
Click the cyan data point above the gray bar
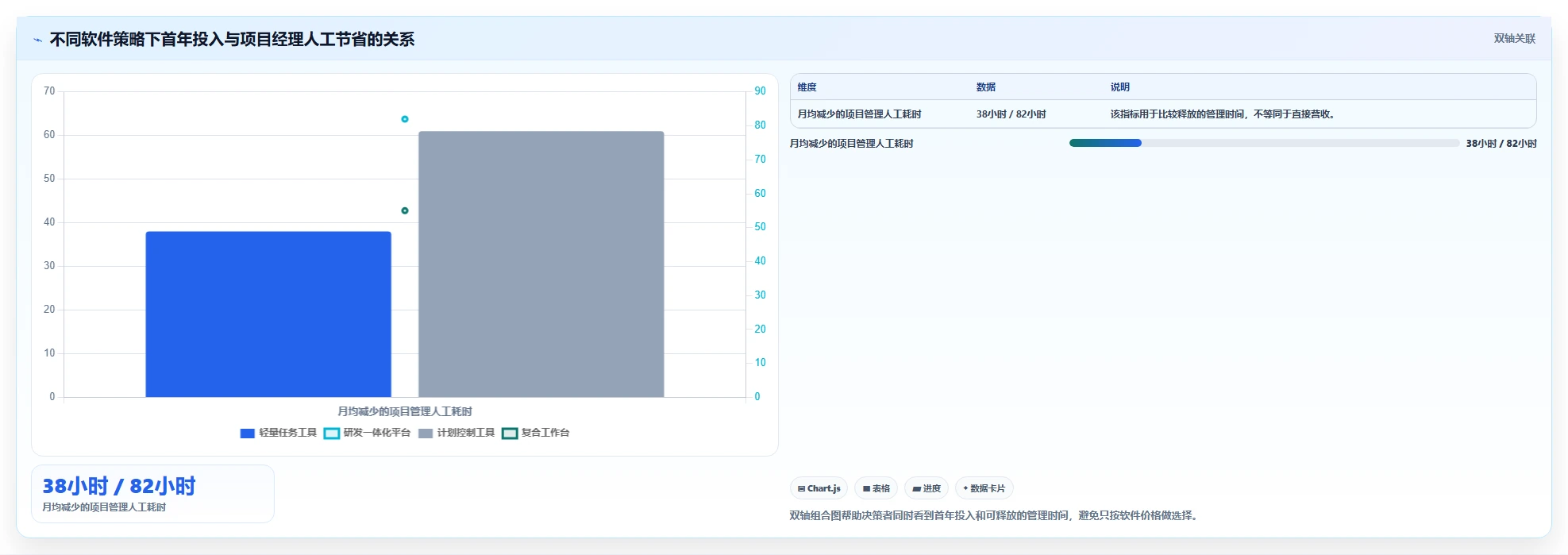click(405, 119)
